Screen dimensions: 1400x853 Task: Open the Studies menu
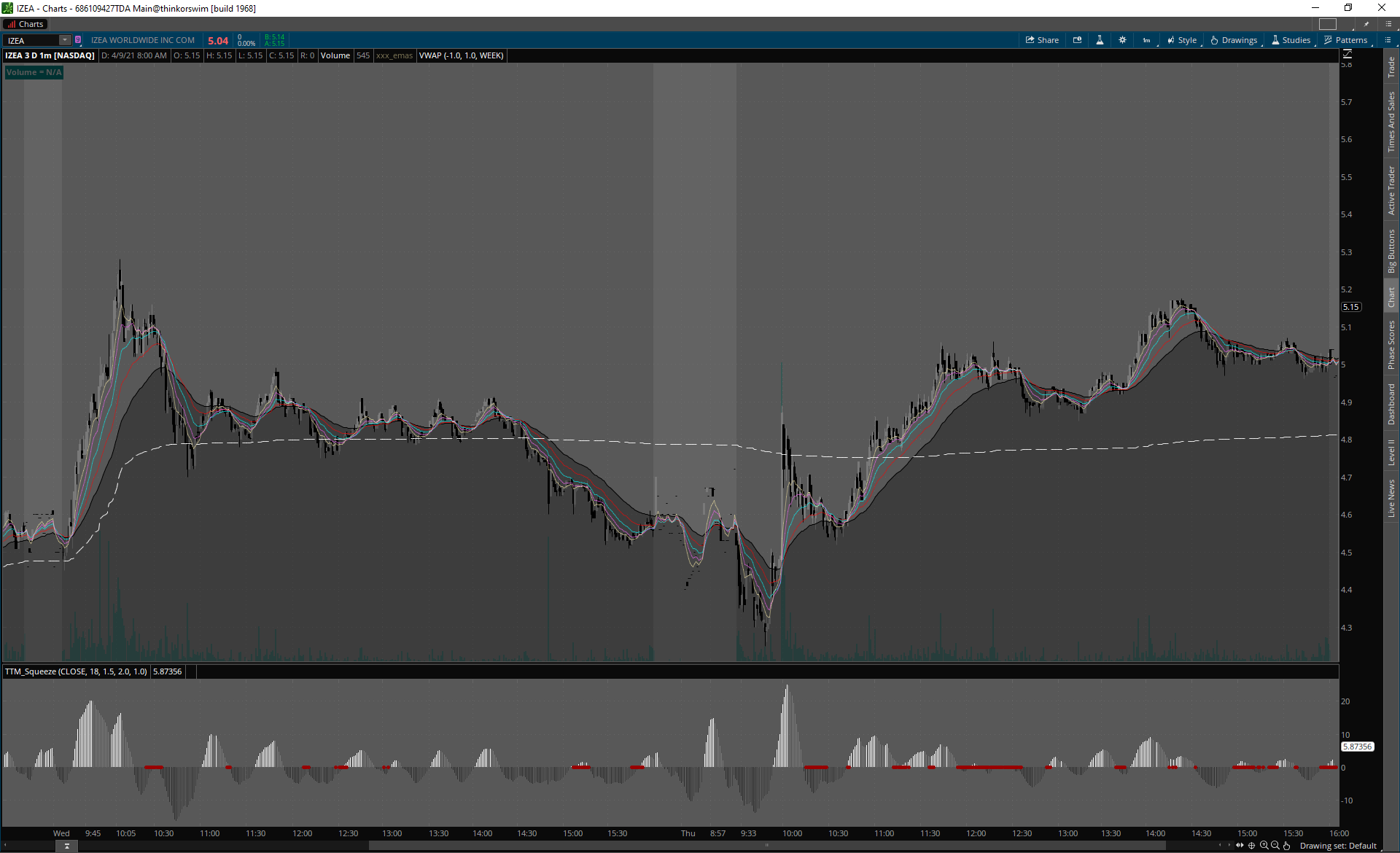pyautogui.click(x=1291, y=40)
